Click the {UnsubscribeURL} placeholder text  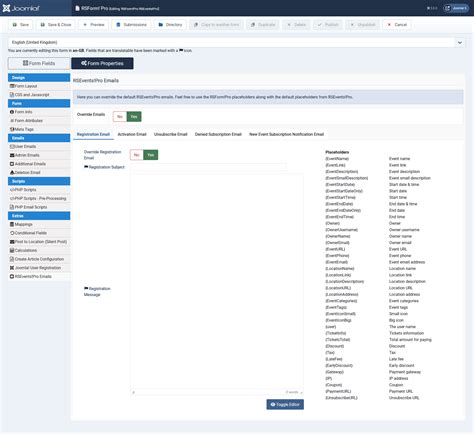(341, 398)
